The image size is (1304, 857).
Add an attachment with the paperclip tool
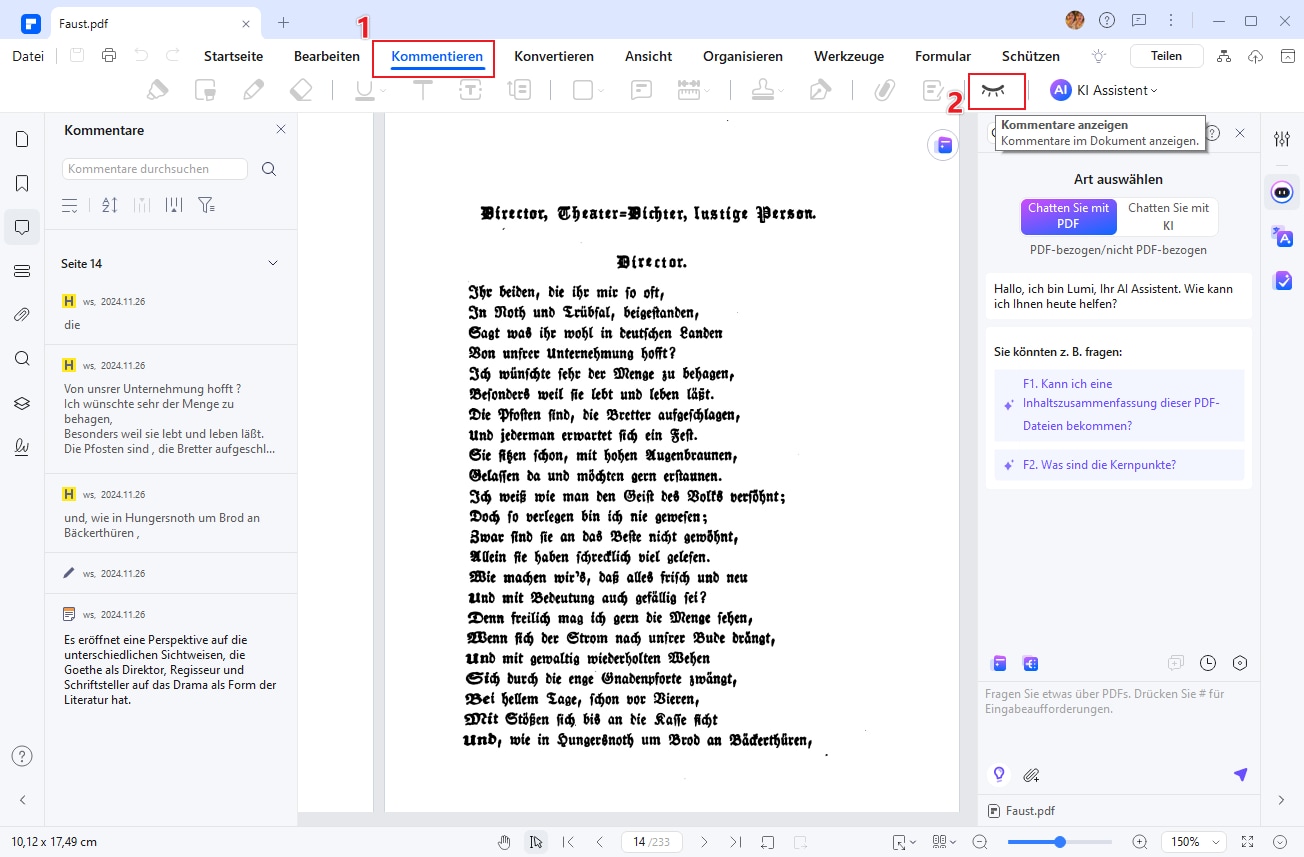click(884, 90)
